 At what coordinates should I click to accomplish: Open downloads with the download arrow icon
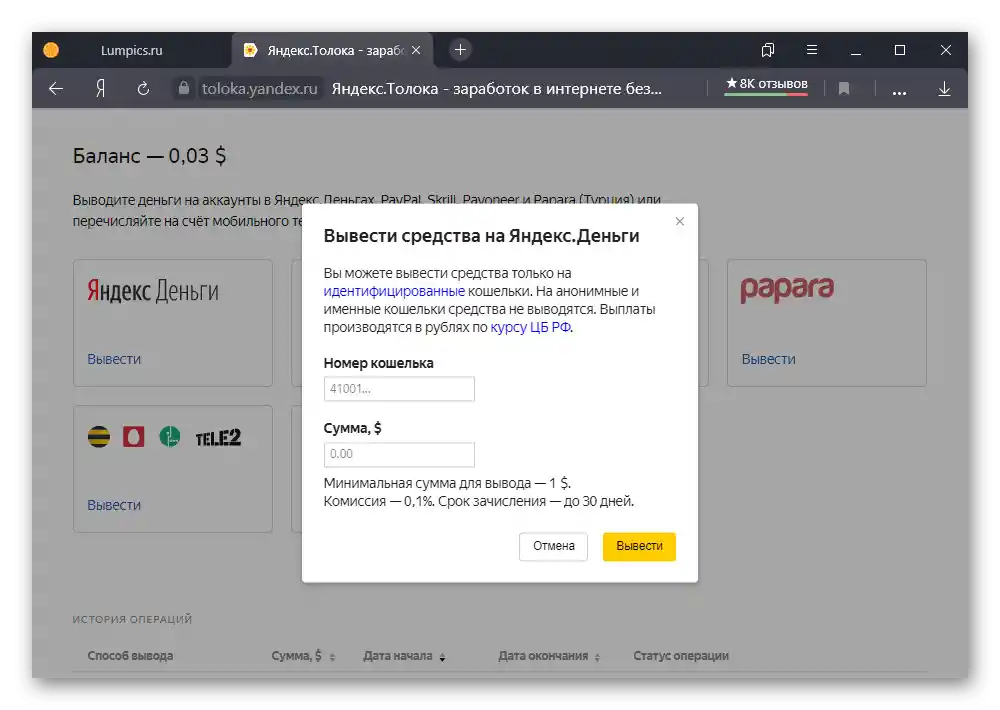pyautogui.click(x=945, y=89)
